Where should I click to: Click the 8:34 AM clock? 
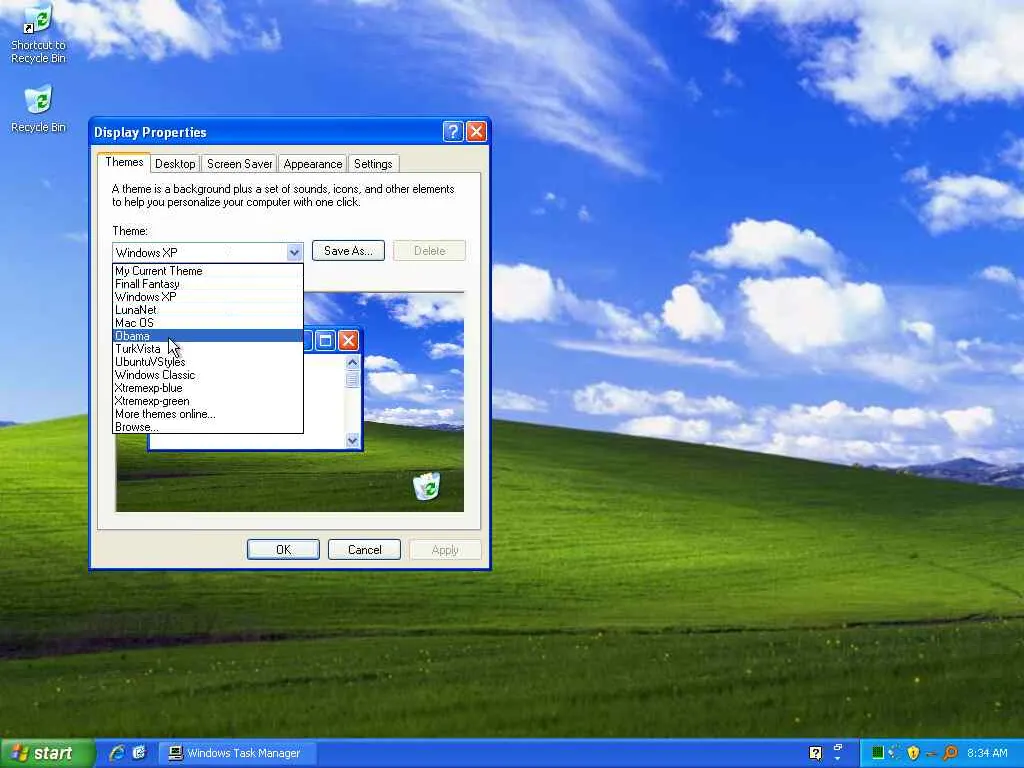click(987, 753)
